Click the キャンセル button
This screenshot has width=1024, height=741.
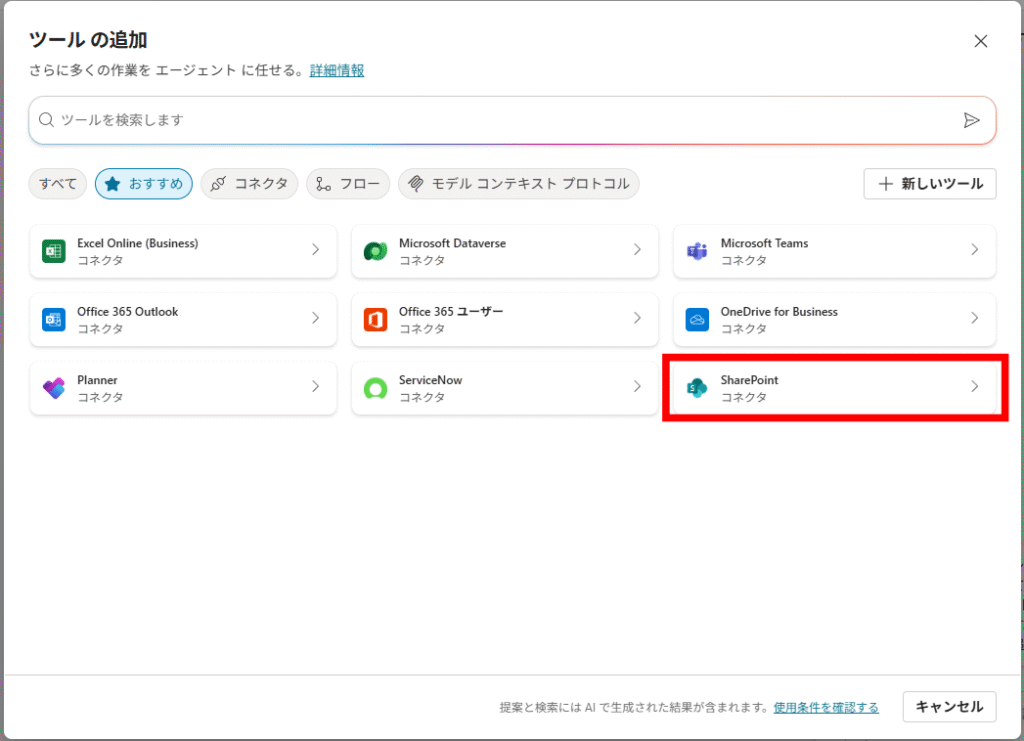(950, 706)
